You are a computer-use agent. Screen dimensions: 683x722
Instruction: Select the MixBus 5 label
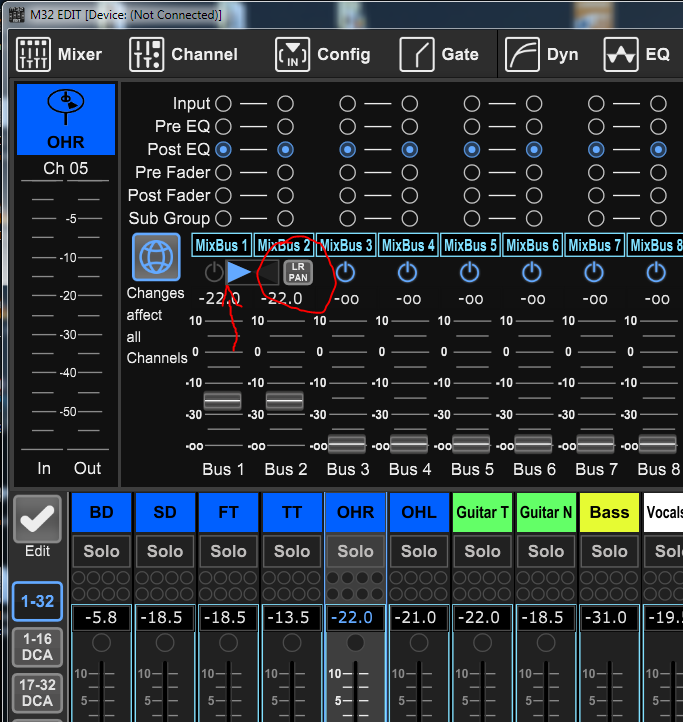click(470, 245)
